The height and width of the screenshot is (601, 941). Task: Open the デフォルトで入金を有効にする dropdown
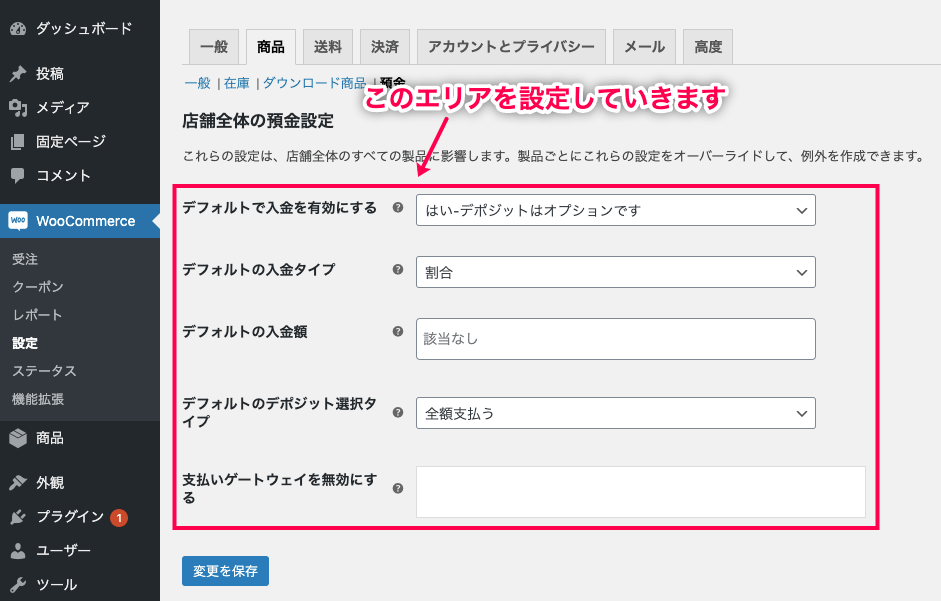point(615,210)
